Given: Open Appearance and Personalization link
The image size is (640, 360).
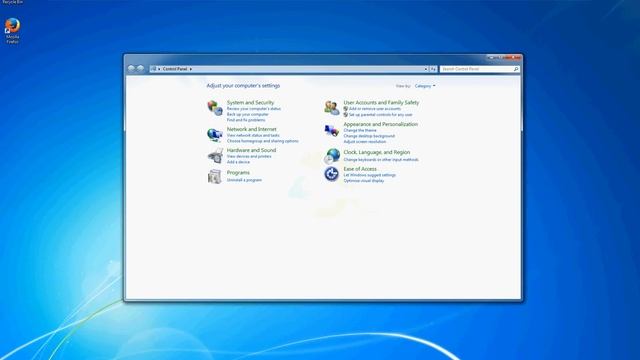Looking at the screenshot, I should click(x=380, y=124).
